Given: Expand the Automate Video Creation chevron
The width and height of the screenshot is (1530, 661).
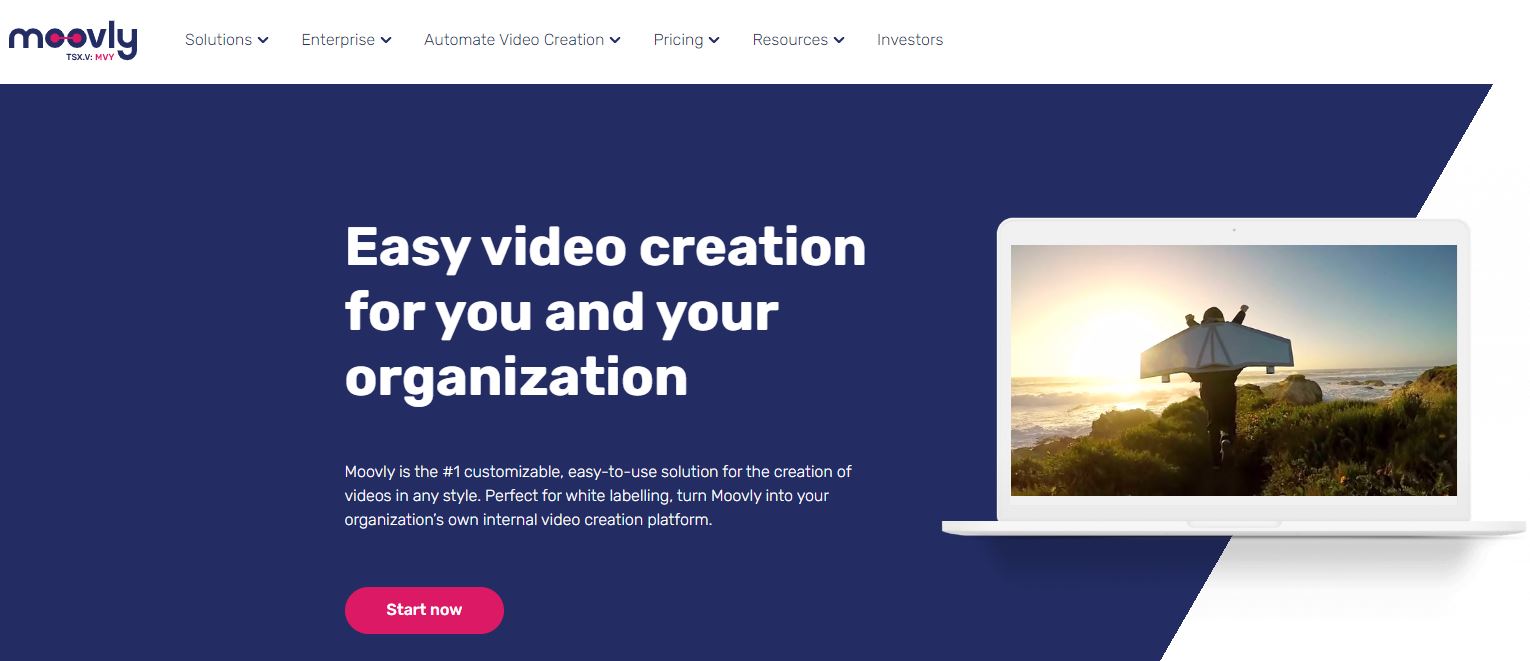Looking at the screenshot, I should (615, 41).
